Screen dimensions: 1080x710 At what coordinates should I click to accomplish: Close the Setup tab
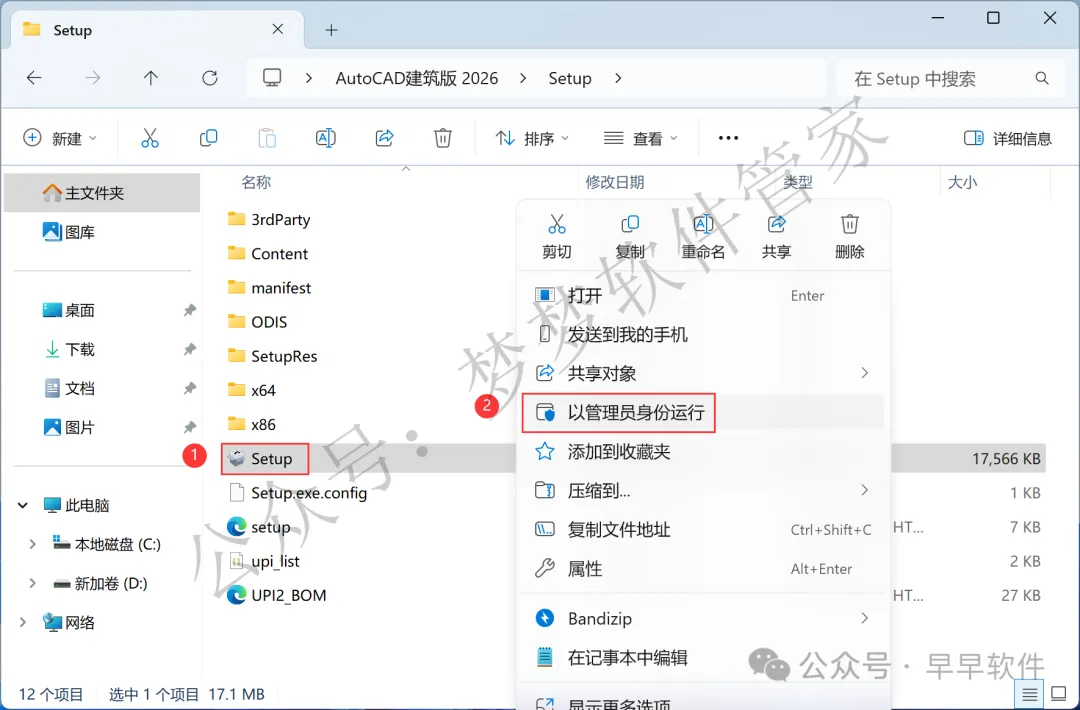point(278,29)
